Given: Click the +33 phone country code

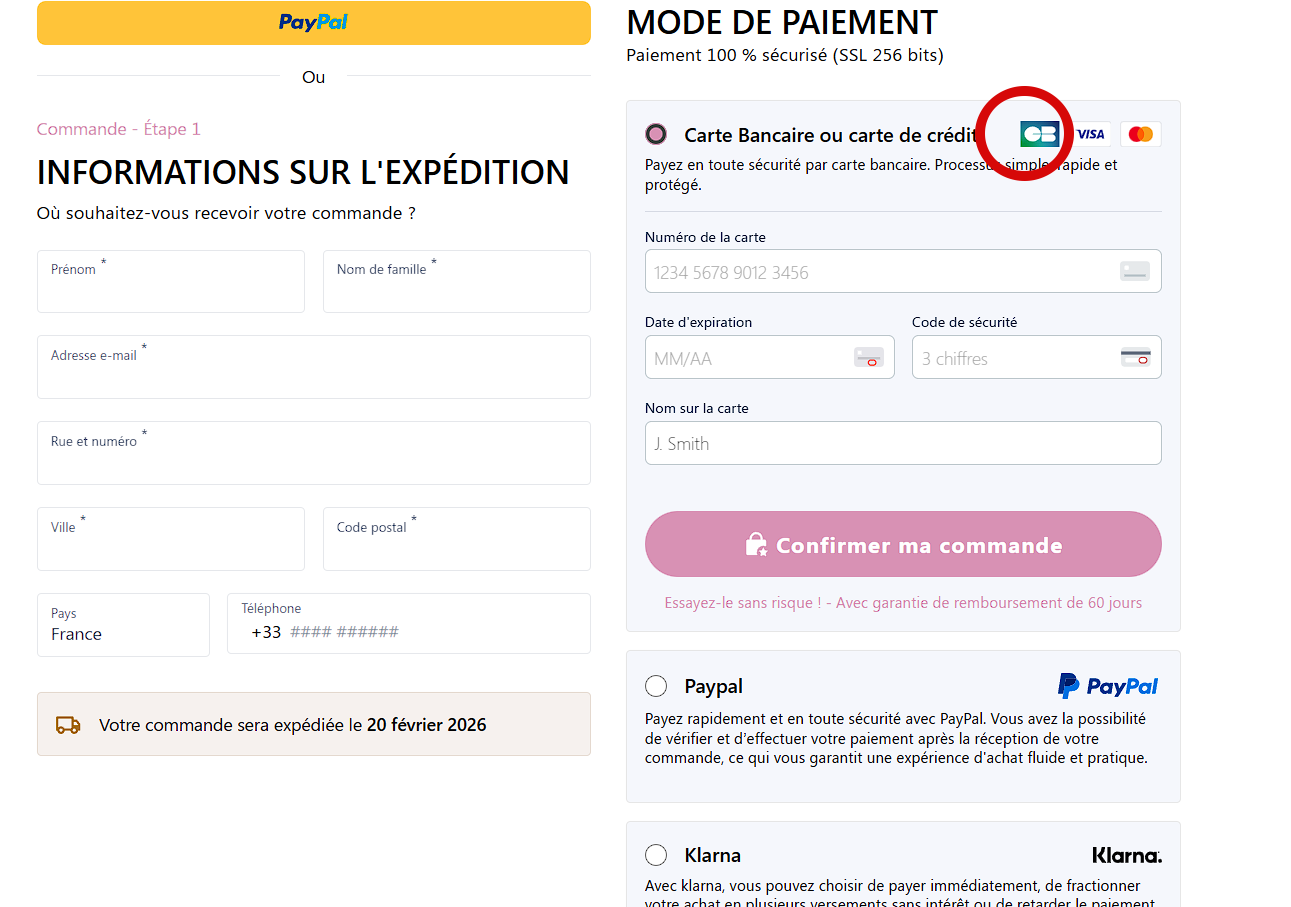Looking at the screenshot, I should click(x=266, y=632).
